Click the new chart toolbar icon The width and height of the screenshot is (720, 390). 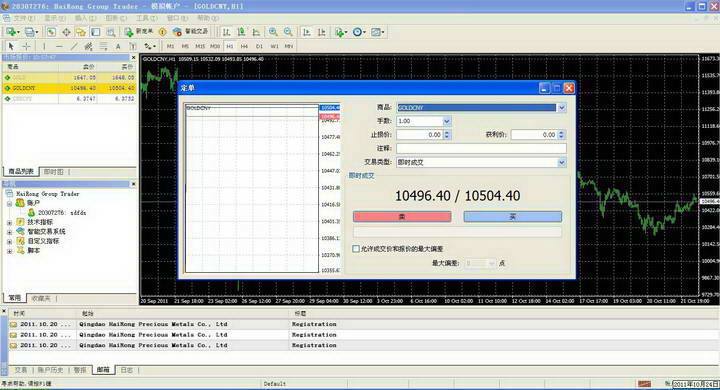(11, 32)
